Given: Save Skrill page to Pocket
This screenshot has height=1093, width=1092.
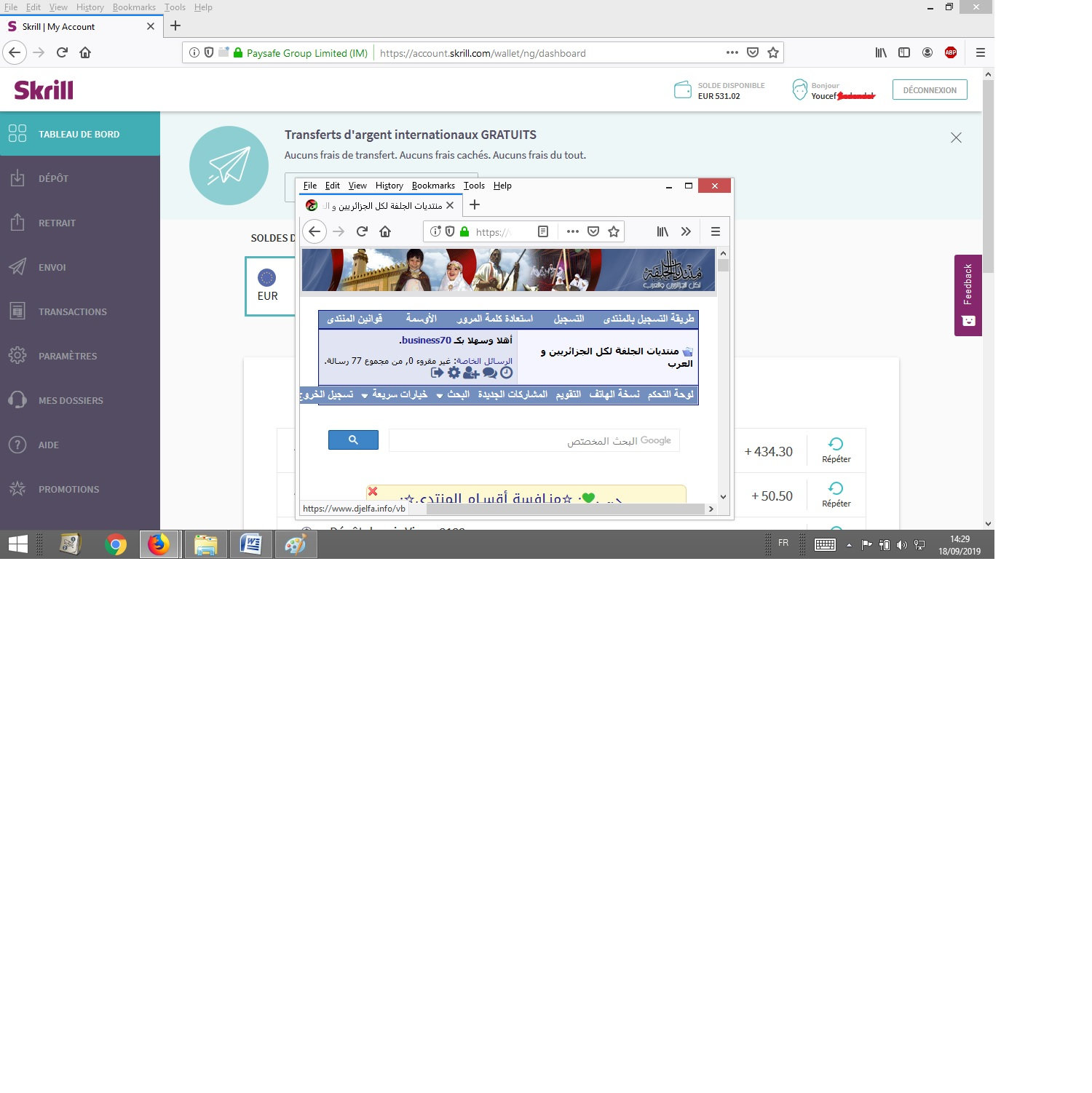Looking at the screenshot, I should coord(753,52).
